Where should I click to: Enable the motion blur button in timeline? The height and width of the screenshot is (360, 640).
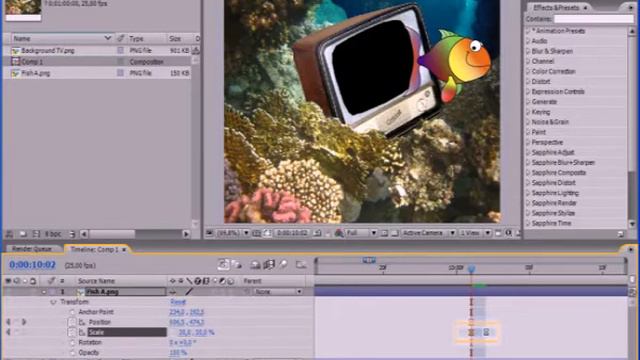[x=283, y=265]
